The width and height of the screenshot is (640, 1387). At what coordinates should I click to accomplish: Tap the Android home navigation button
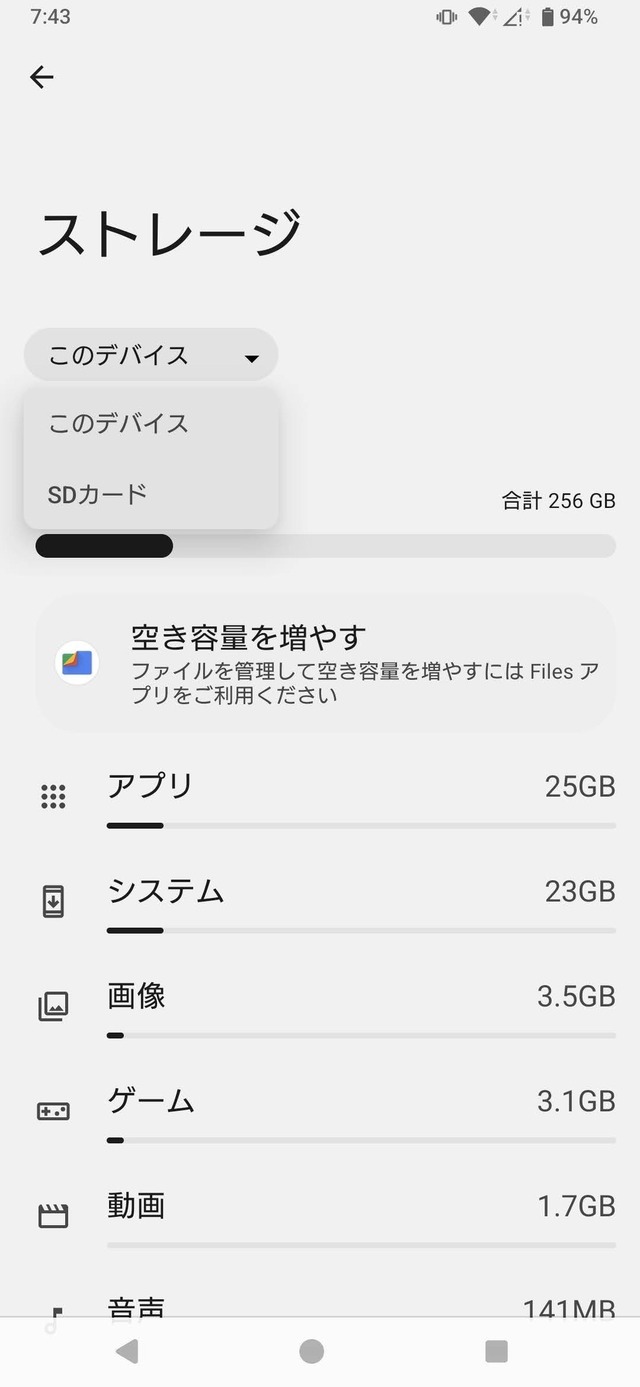[311, 1352]
